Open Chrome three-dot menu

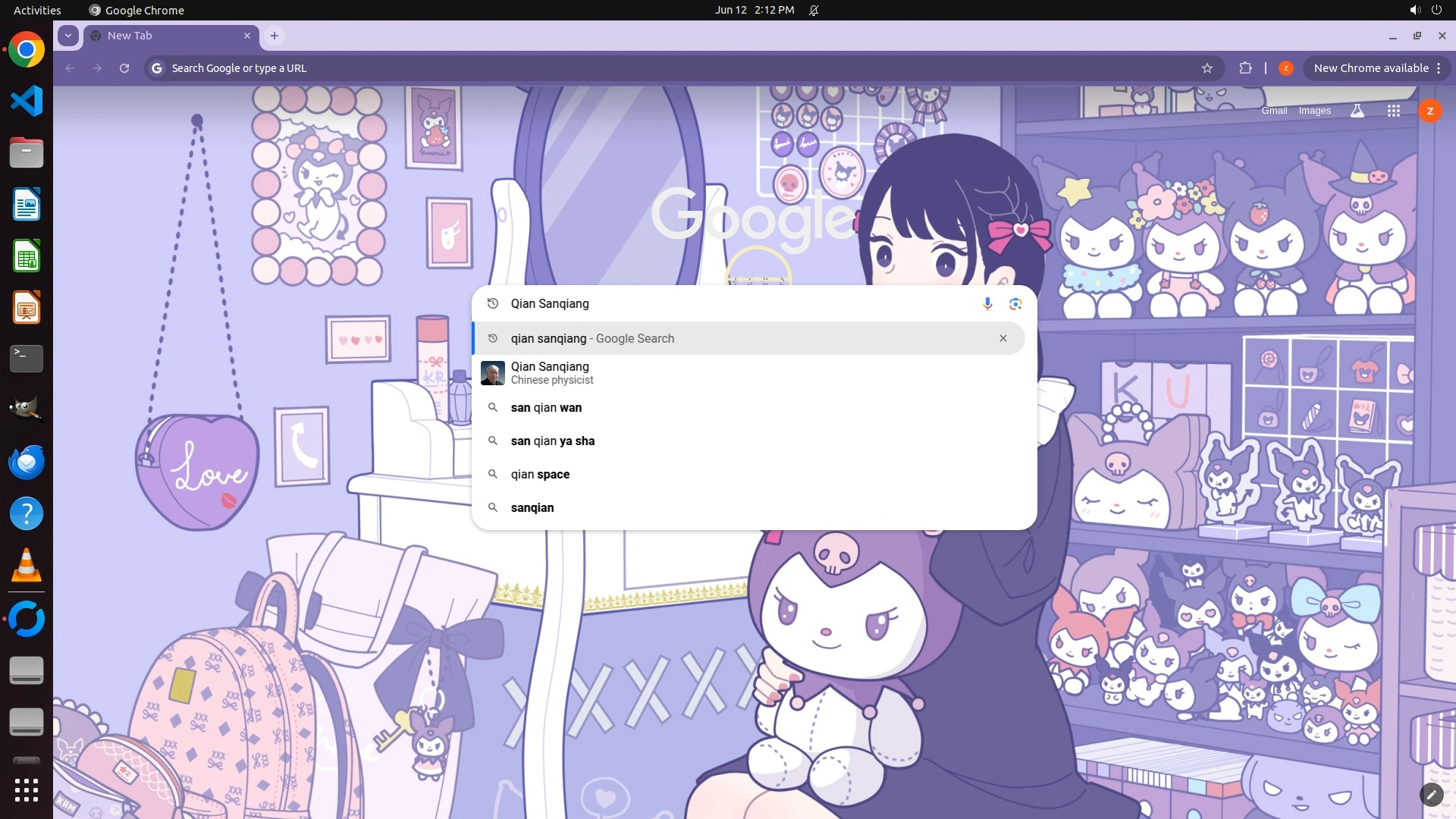tap(1439, 68)
